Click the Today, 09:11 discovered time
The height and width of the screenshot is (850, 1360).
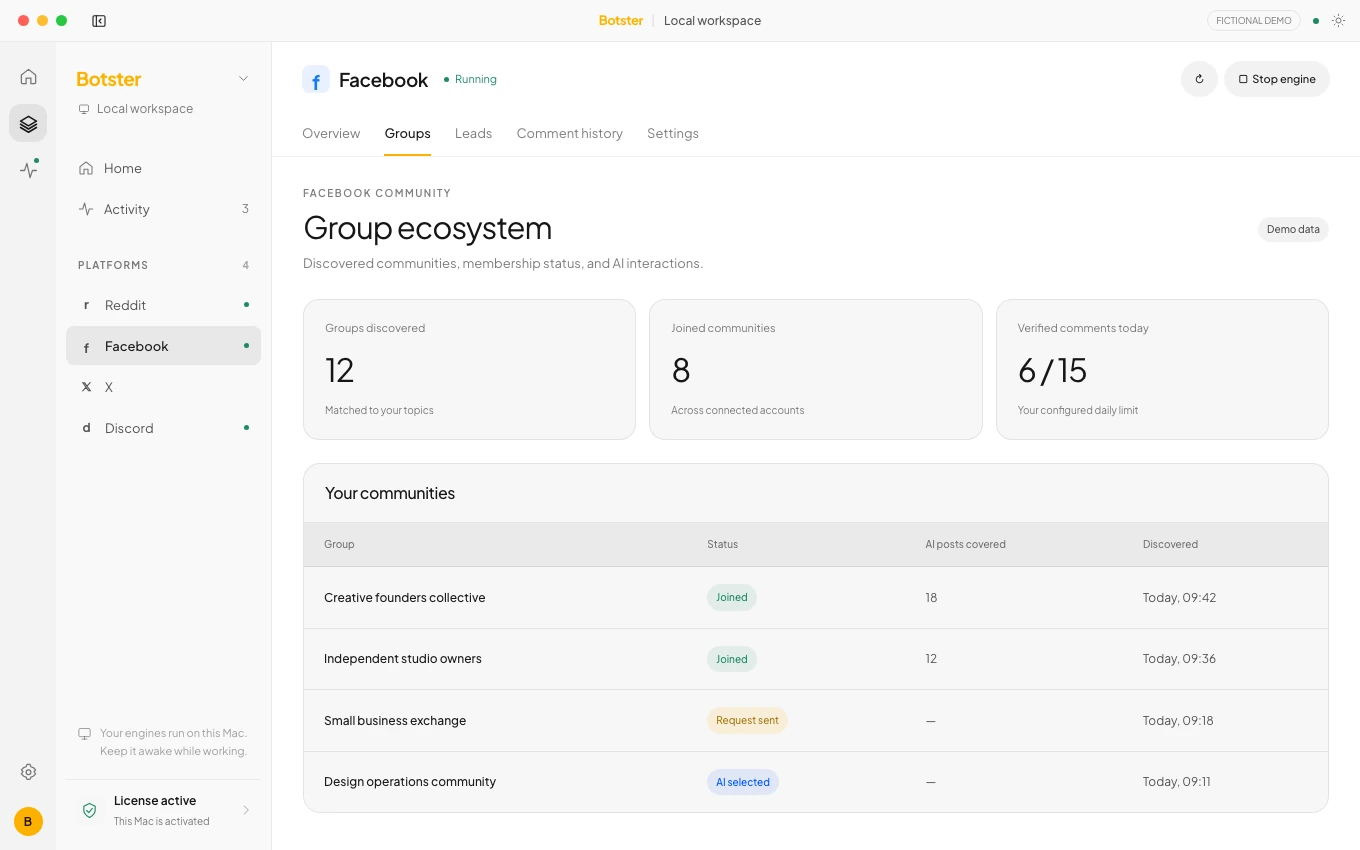tap(1177, 782)
